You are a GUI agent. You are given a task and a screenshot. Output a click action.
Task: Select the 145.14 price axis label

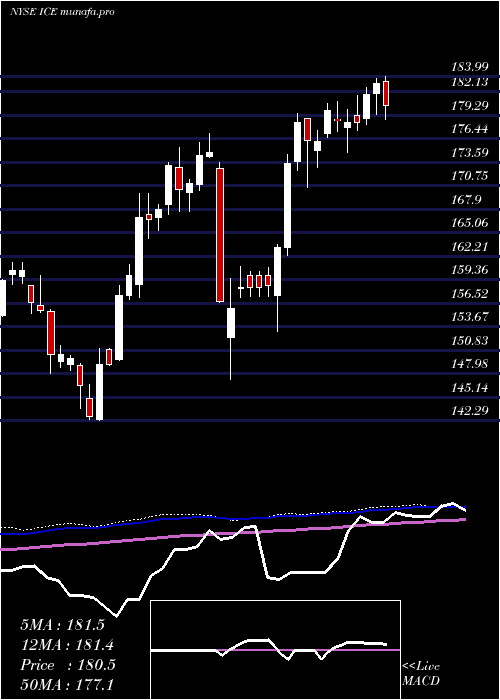pyautogui.click(x=470, y=387)
